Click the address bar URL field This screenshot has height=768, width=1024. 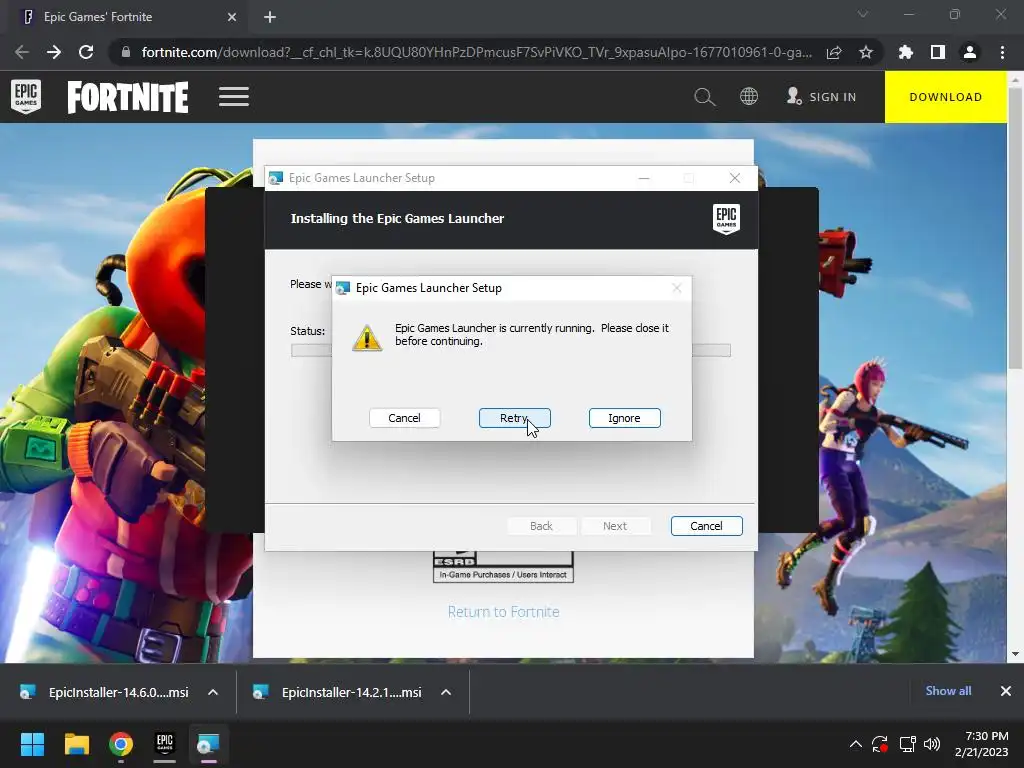[x=477, y=52]
